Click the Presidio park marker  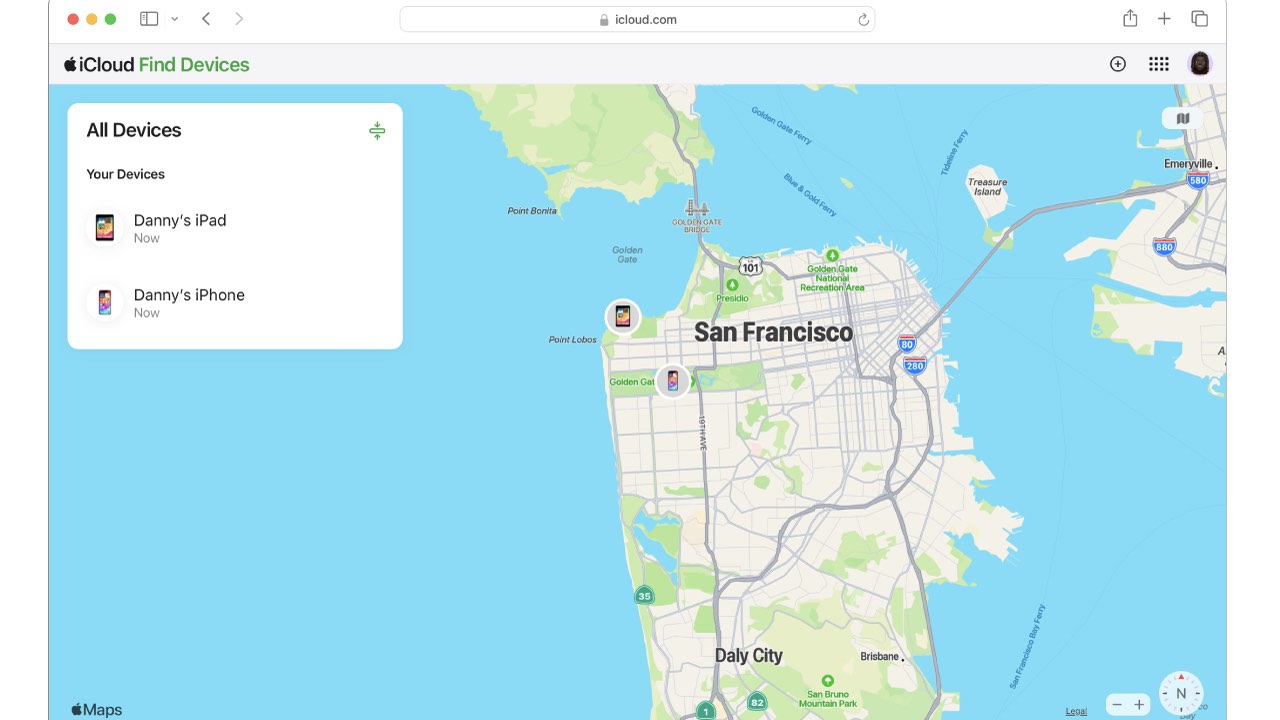[x=733, y=285]
